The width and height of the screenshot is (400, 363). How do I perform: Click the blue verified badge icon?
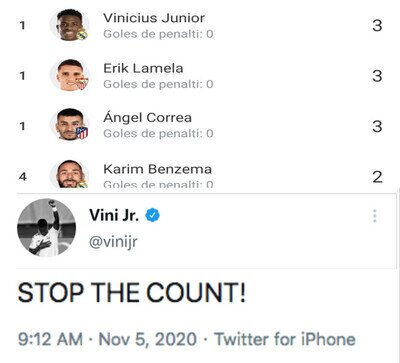pos(152,215)
